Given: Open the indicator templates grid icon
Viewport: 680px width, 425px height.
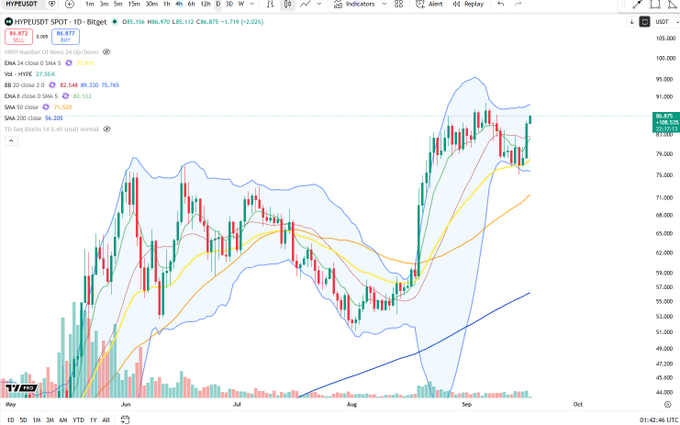Looking at the screenshot, I should [399, 4].
